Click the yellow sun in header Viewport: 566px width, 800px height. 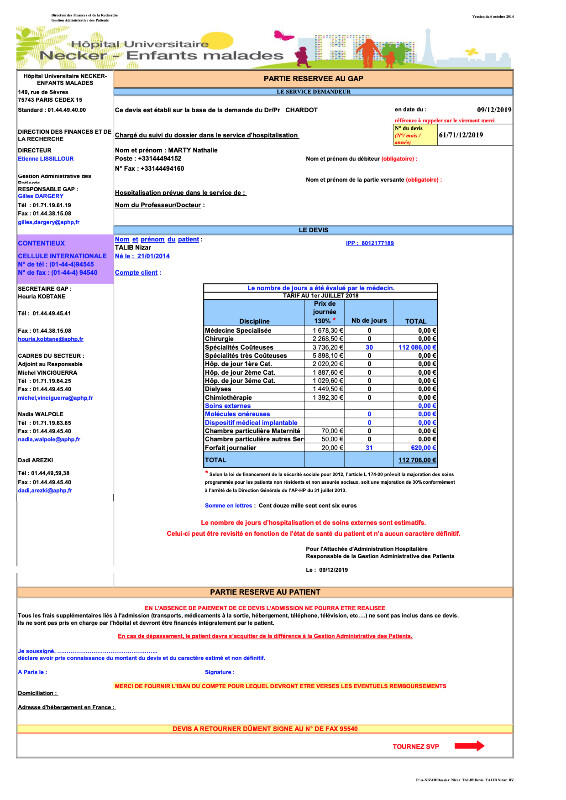coord(218,40)
